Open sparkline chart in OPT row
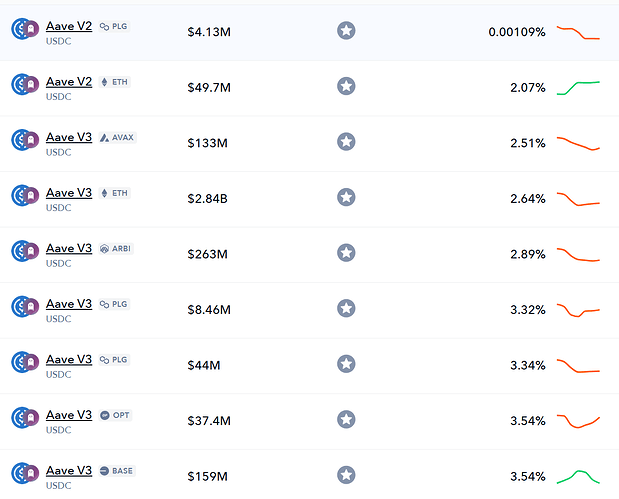The width and height of the screenshot is (619, 499). [x=578, y=421]
